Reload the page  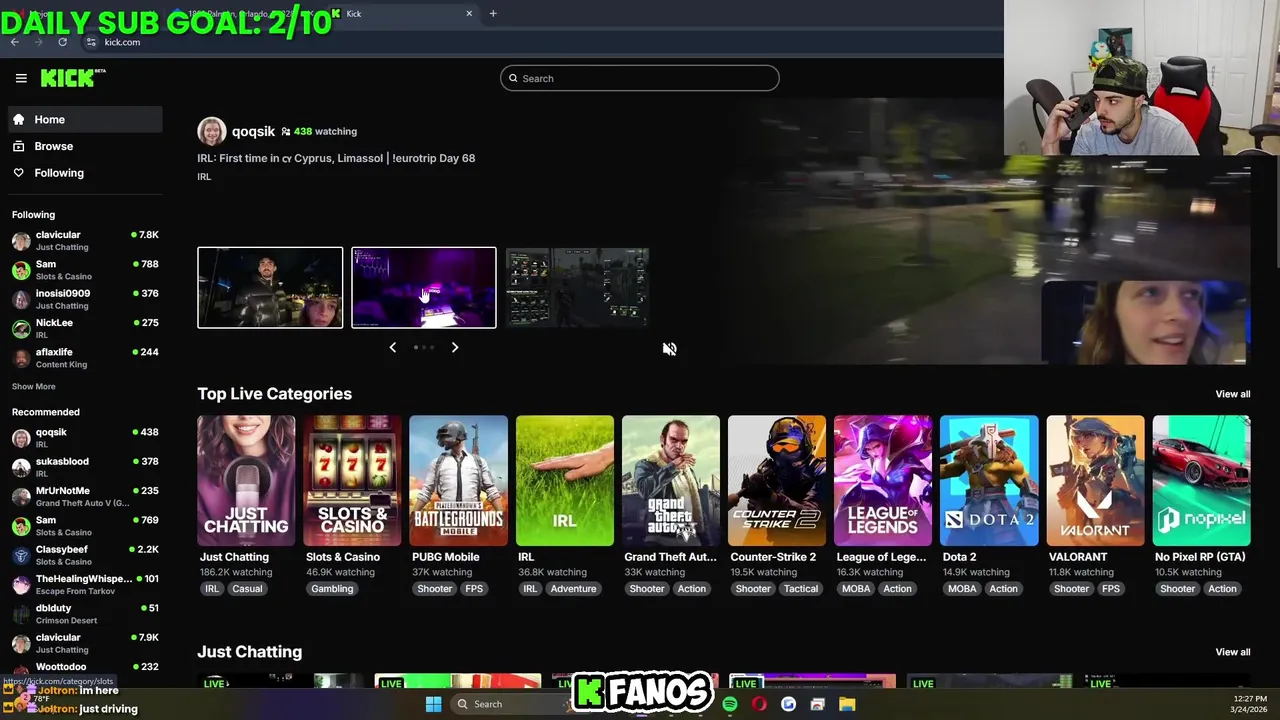(x=62, y=42)
